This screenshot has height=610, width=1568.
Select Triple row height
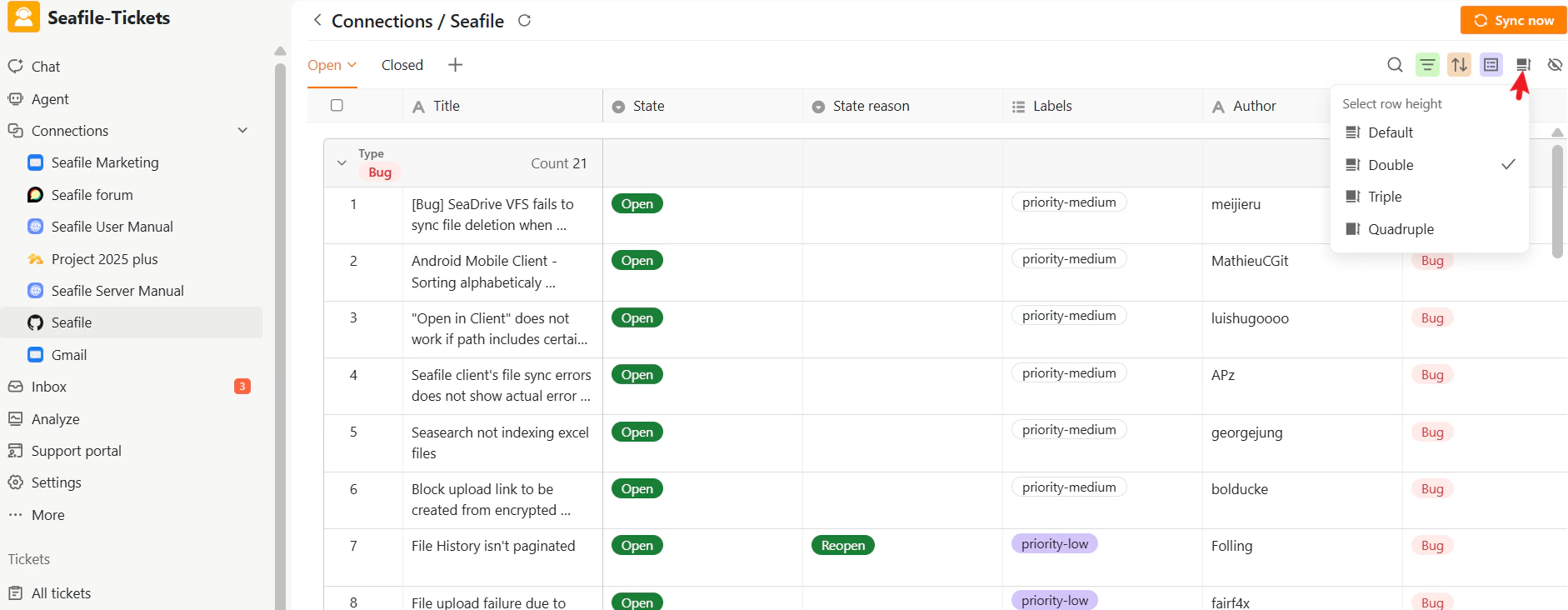point(1430,197)
